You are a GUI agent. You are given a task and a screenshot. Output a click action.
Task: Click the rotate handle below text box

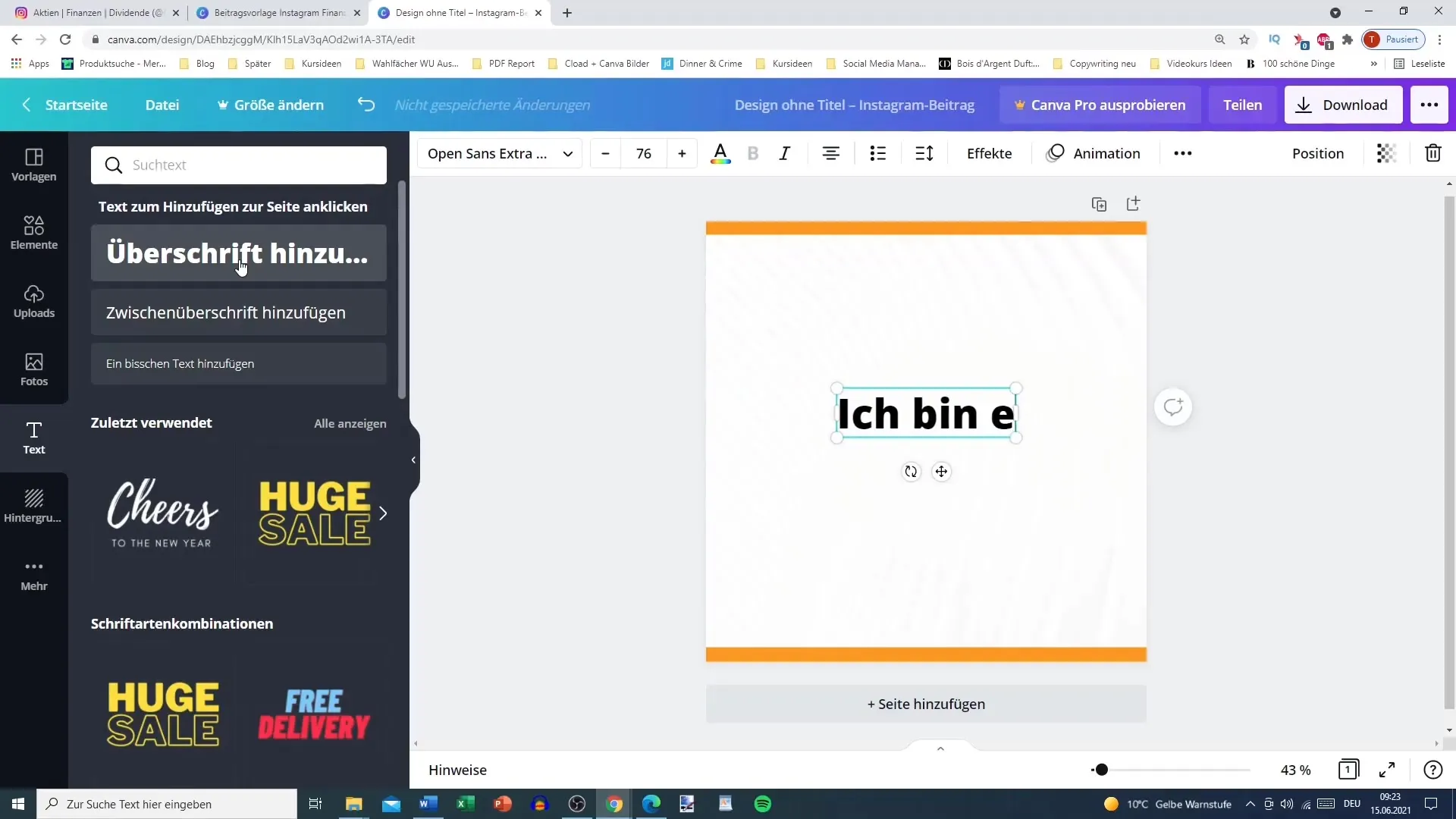pyautogui.click(x=911, y=472)
